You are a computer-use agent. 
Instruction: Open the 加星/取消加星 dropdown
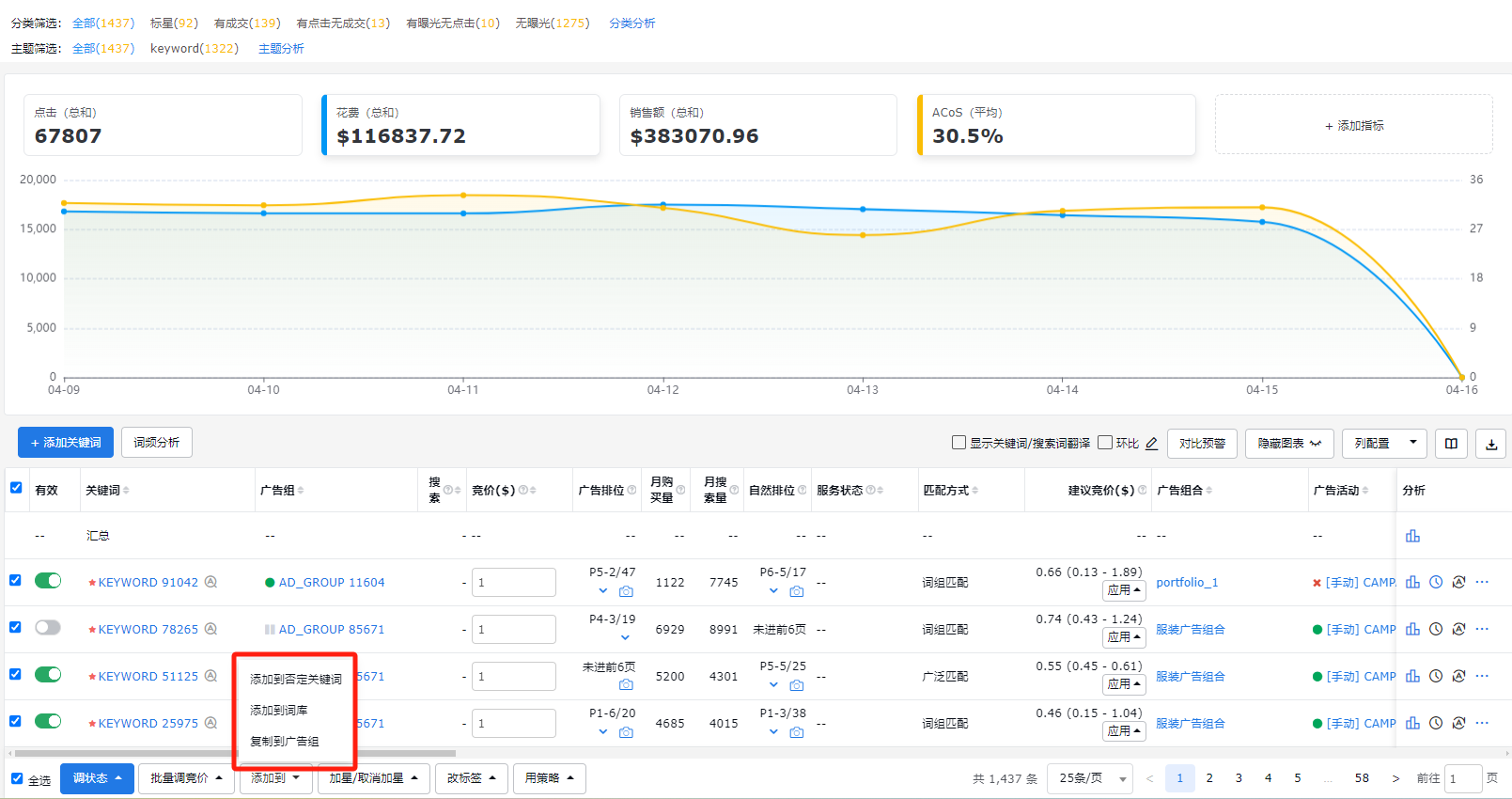373,778
